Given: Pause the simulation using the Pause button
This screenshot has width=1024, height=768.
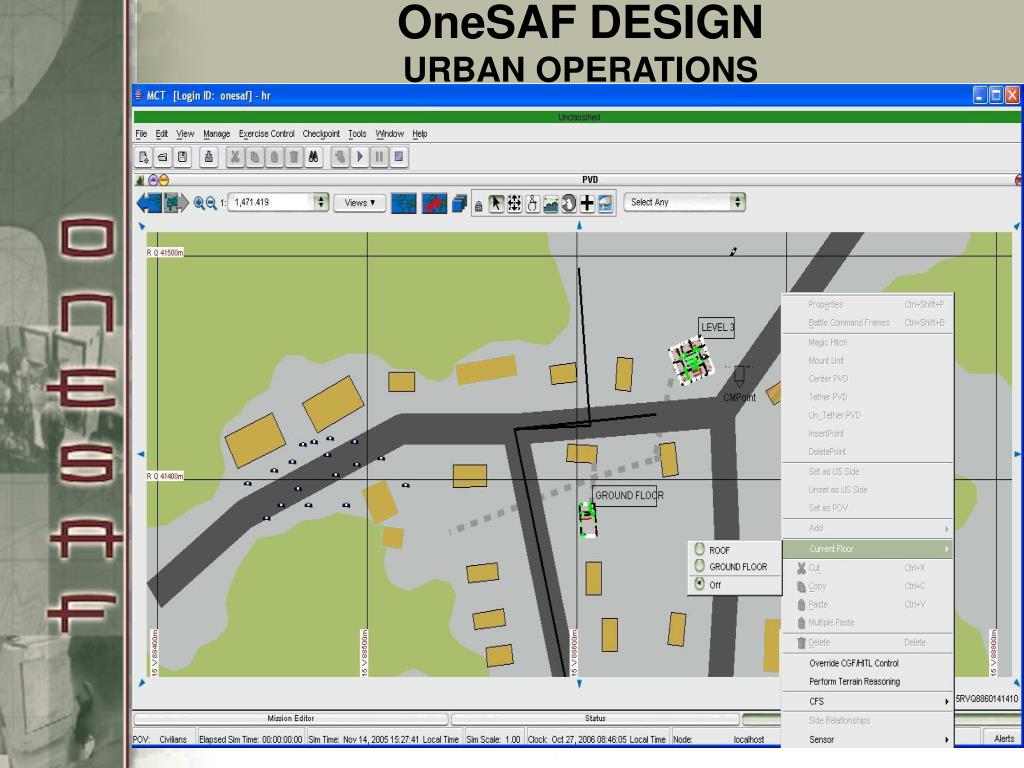Looking at the screenshot, I should pyautogui.click(x=379, y=157).
